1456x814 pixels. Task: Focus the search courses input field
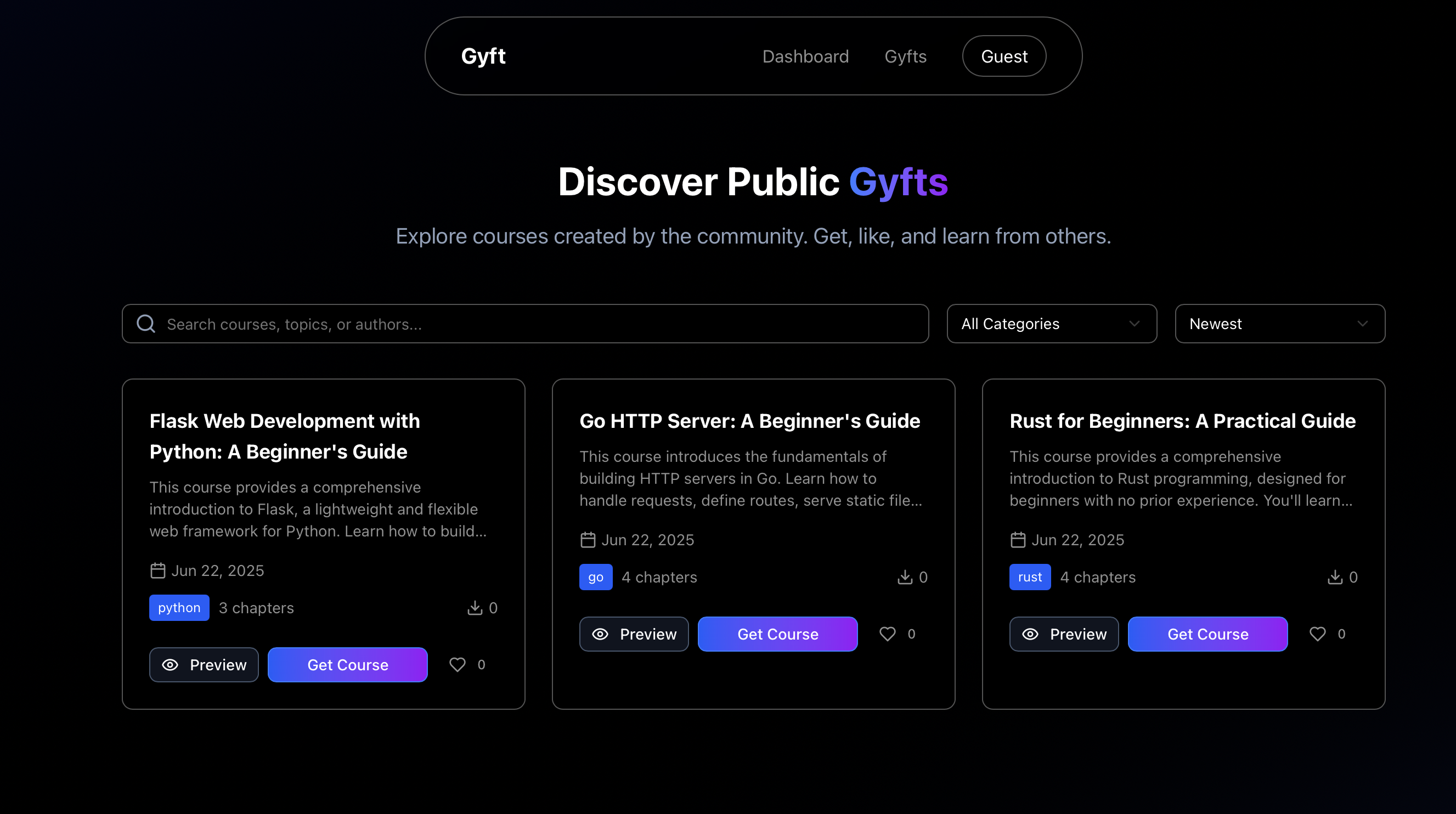(543, 324)
